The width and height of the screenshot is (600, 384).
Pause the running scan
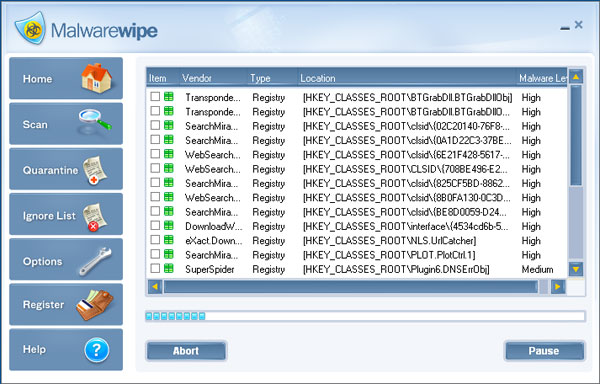pos(544,351)
